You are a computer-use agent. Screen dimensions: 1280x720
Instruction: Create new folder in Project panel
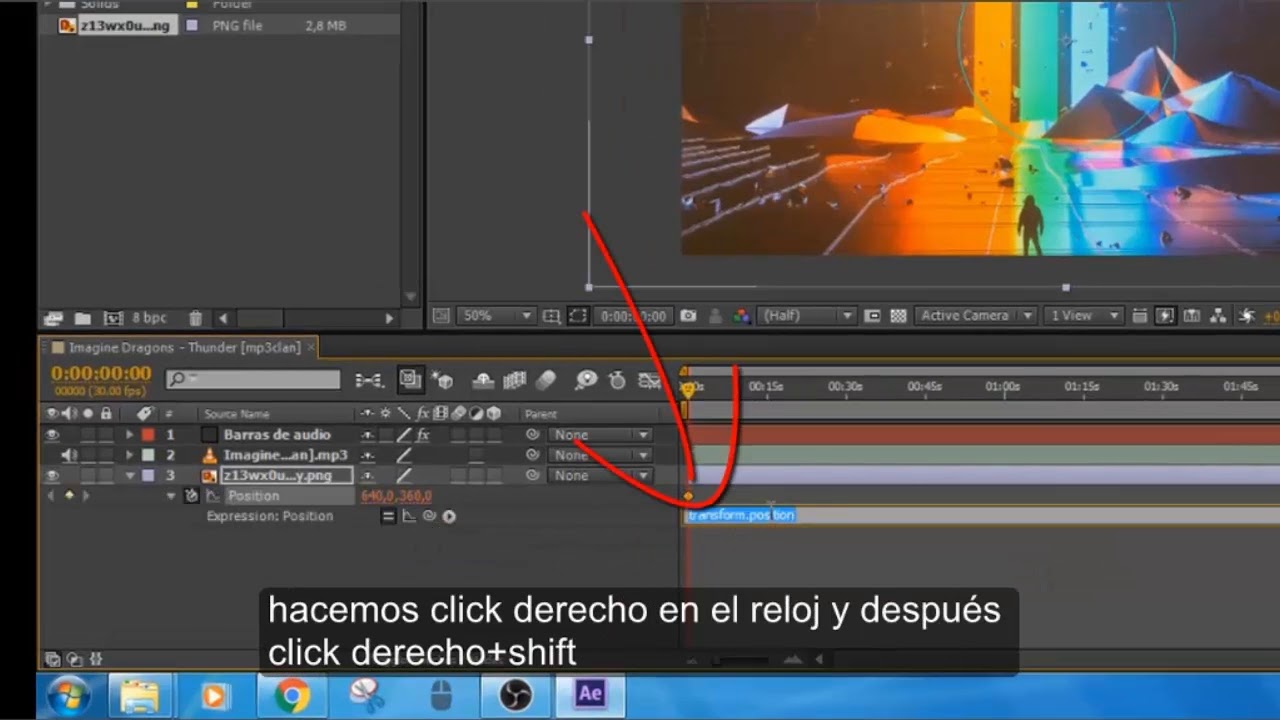83,318
